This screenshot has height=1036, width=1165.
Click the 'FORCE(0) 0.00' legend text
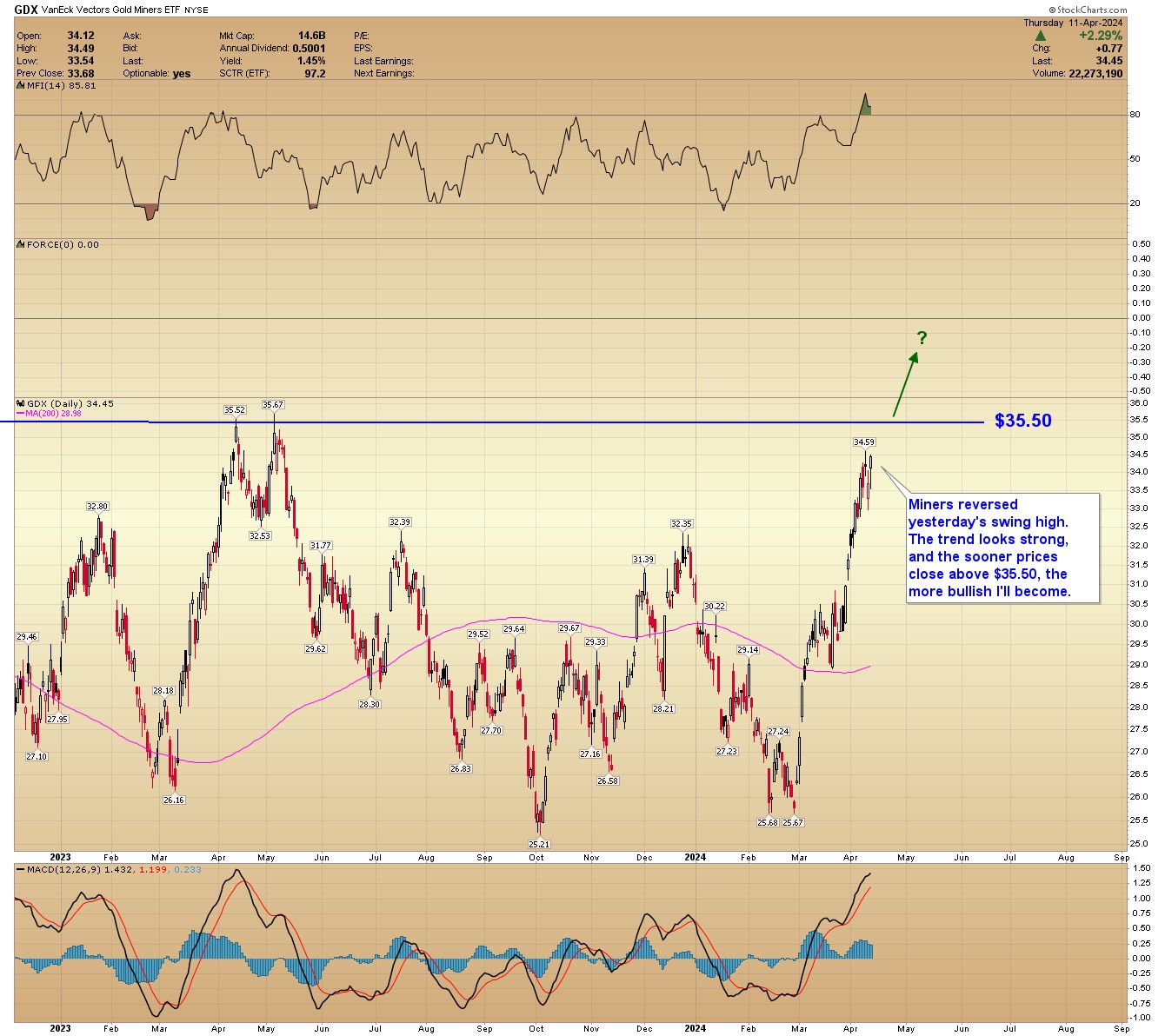[x=63, y=245]
